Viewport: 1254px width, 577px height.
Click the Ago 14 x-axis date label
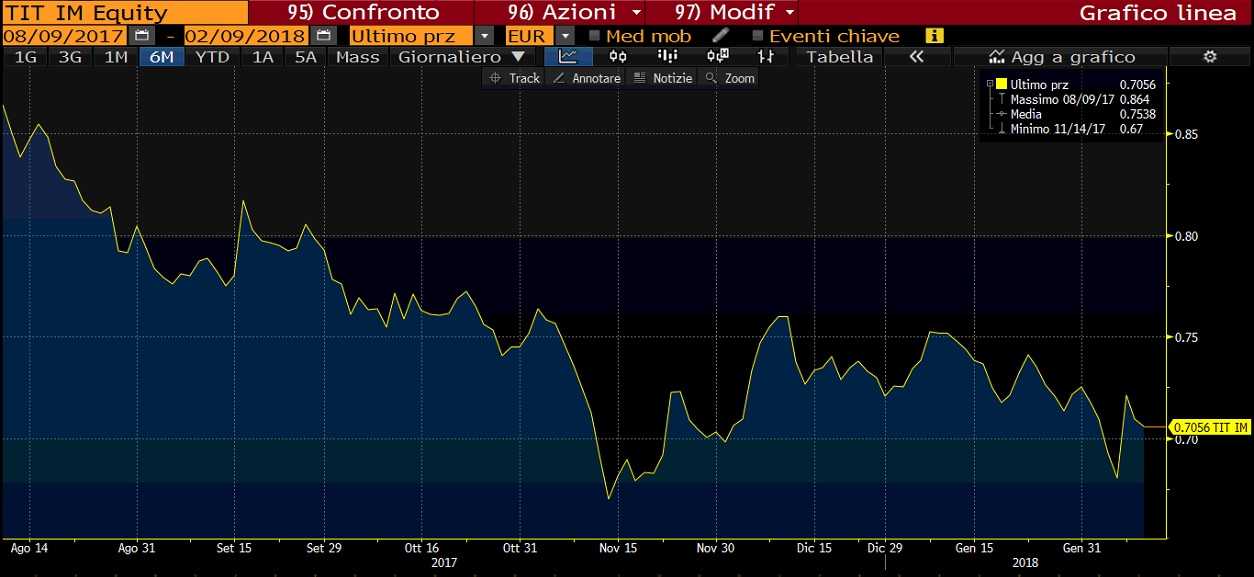point(28,548)
